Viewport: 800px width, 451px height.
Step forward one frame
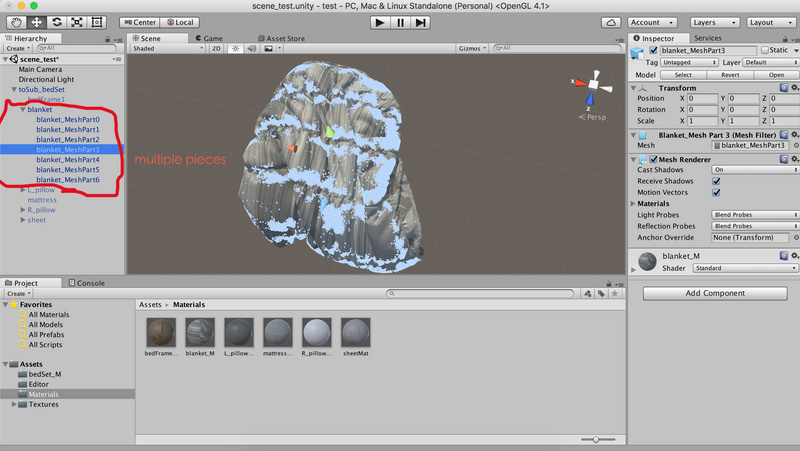click(420, 22)
